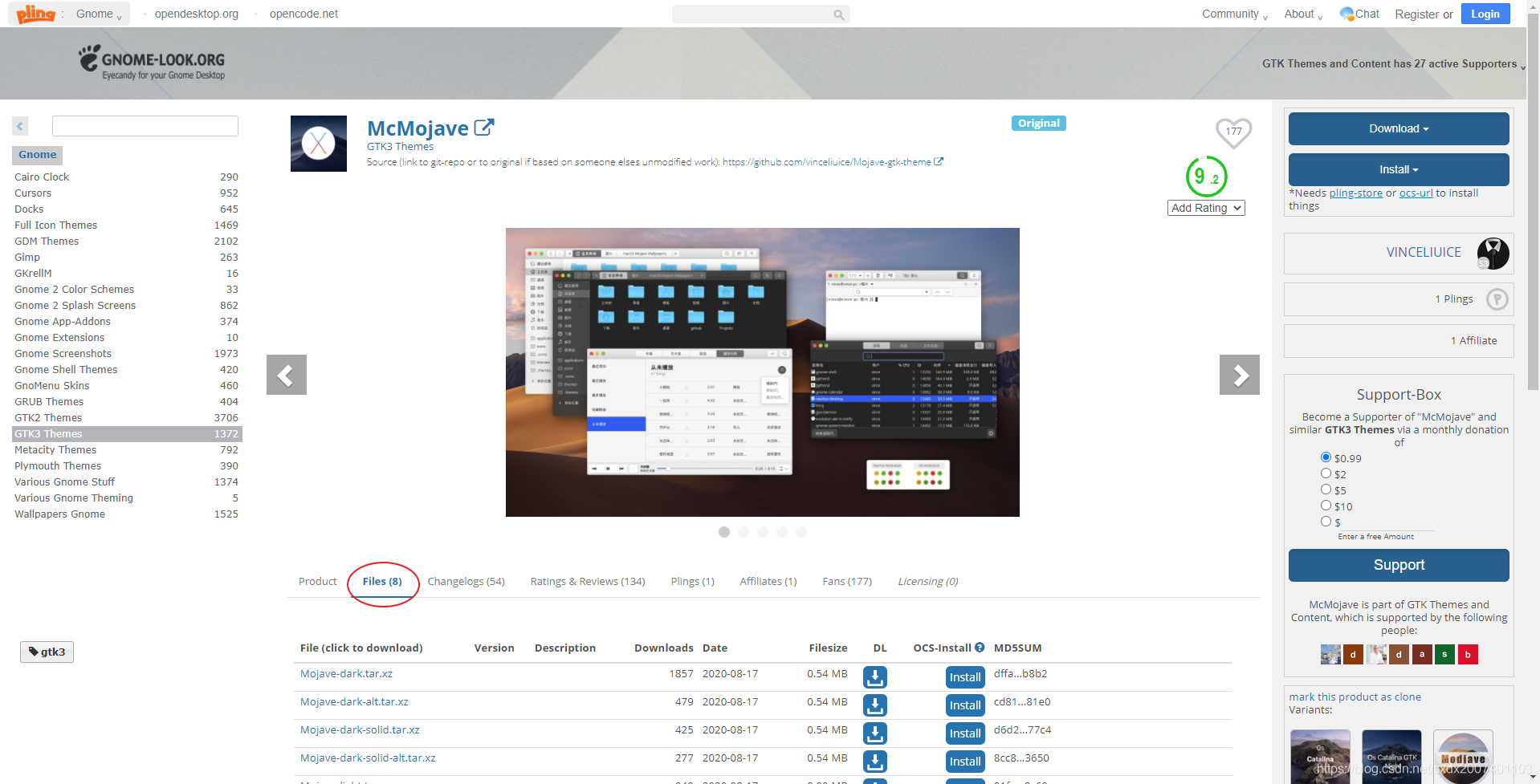Open the Download dropdown button
The width and height of the screenshot is (1540, 784).
pos(1399,128)
